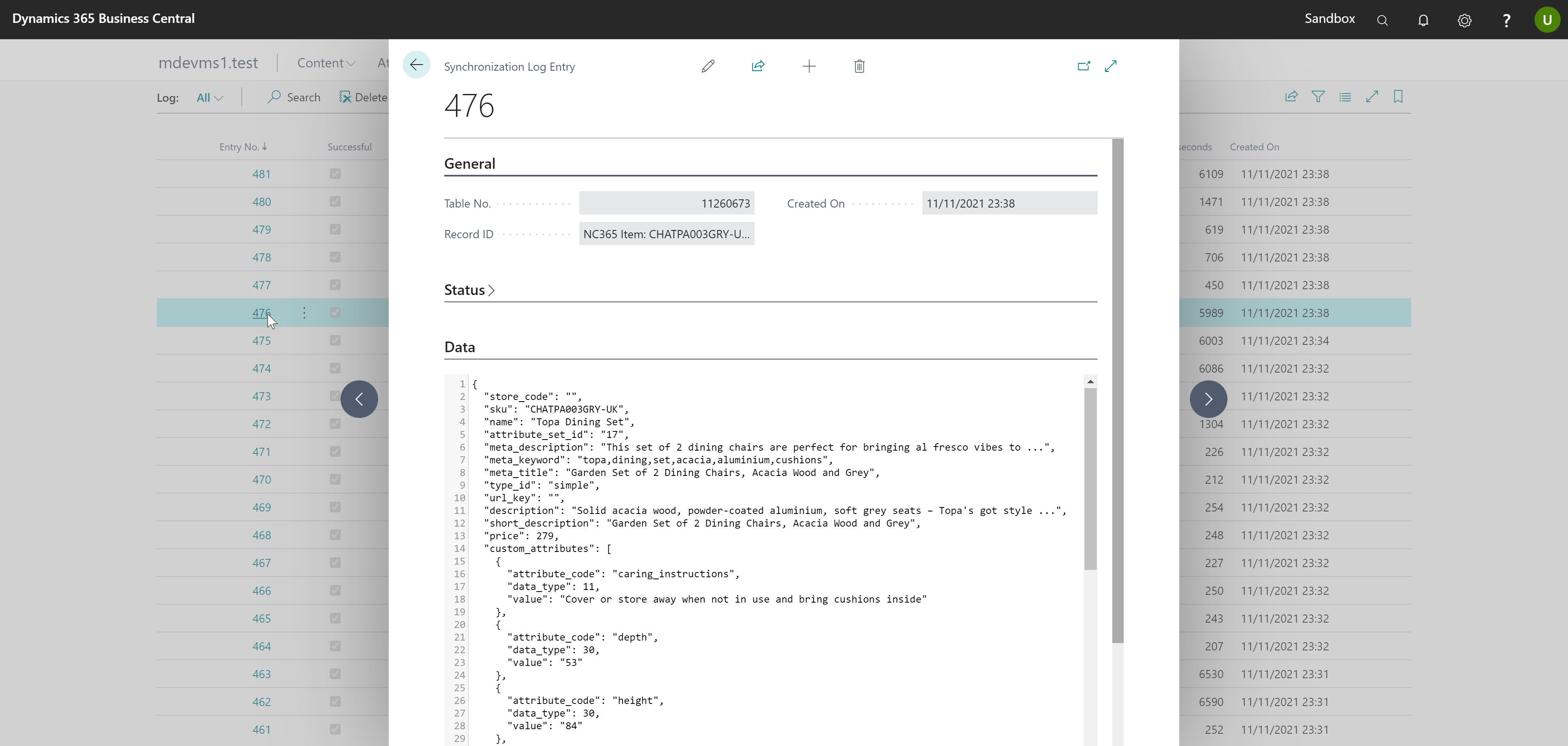The image size is (1568, 746).
Task: Click the Data editor scrollbar up arrow
Action: (1090, 382)
